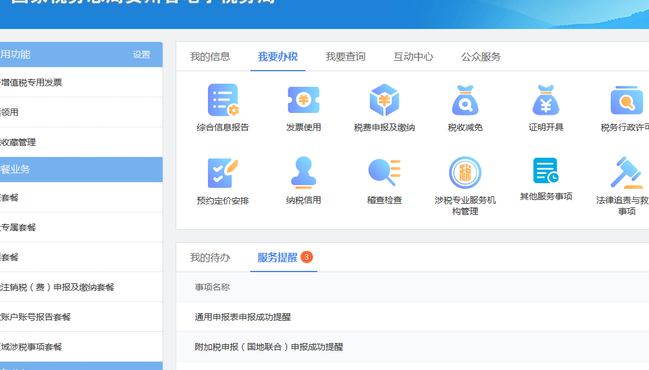Open 附加税申报（国地联合）申报成功提醒 row
This screenshot has width=649, height=370.
coord(412,347)
